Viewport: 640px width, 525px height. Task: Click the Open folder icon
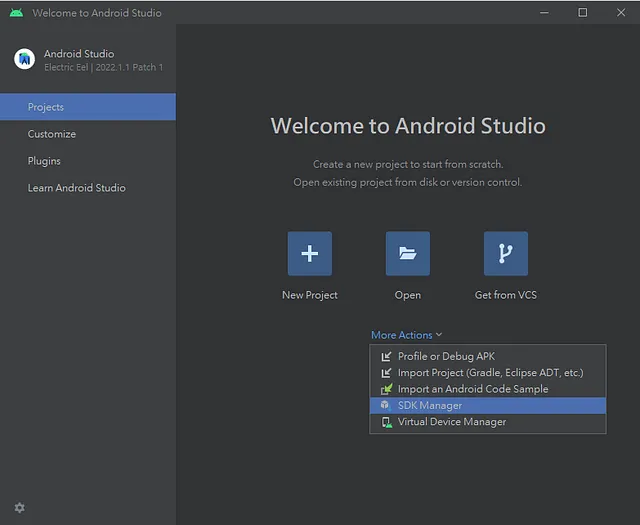pyautogui.click(x=408, y=254)
